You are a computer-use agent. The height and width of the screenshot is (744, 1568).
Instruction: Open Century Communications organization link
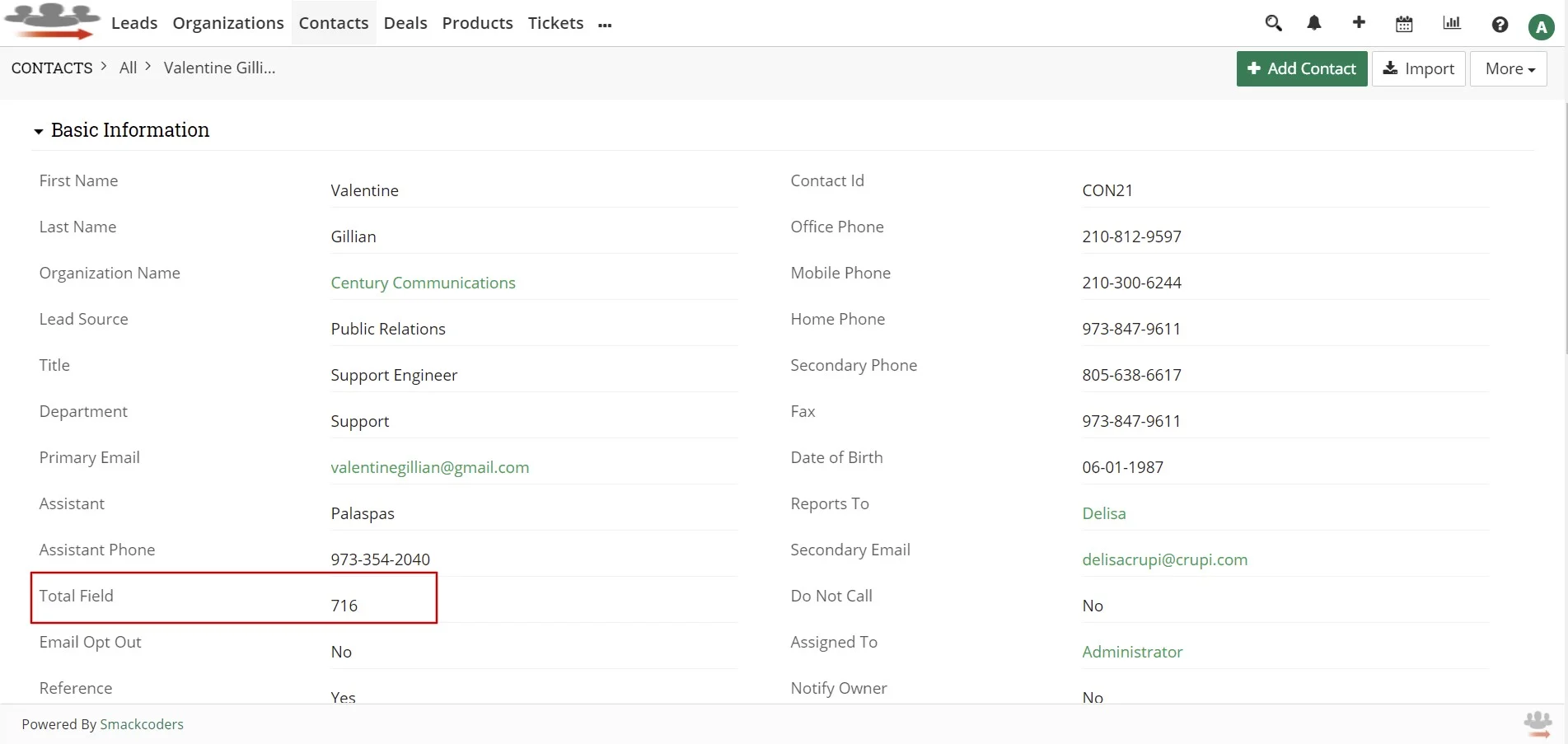click(423, 283)
